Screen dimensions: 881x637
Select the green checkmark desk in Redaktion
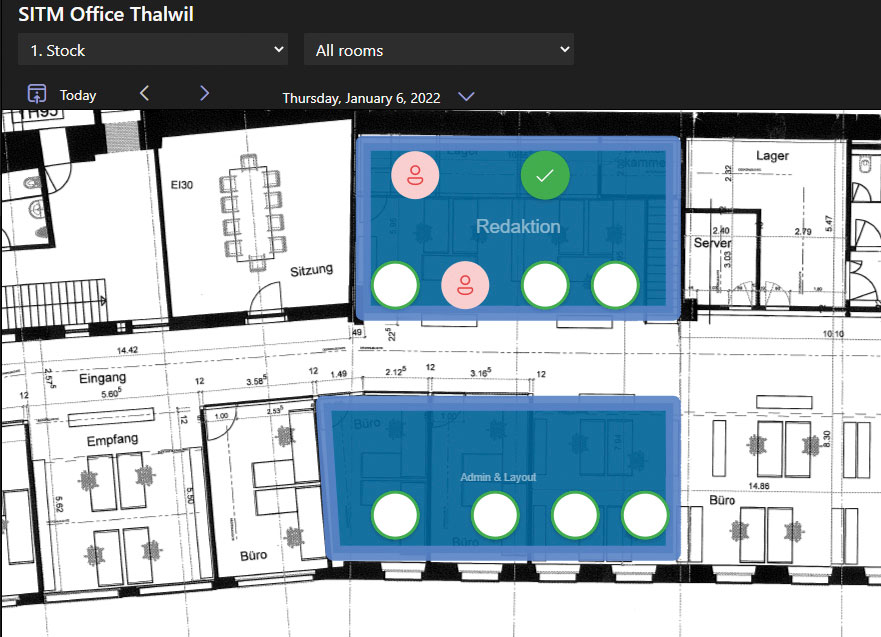click(x=545, y=175)
